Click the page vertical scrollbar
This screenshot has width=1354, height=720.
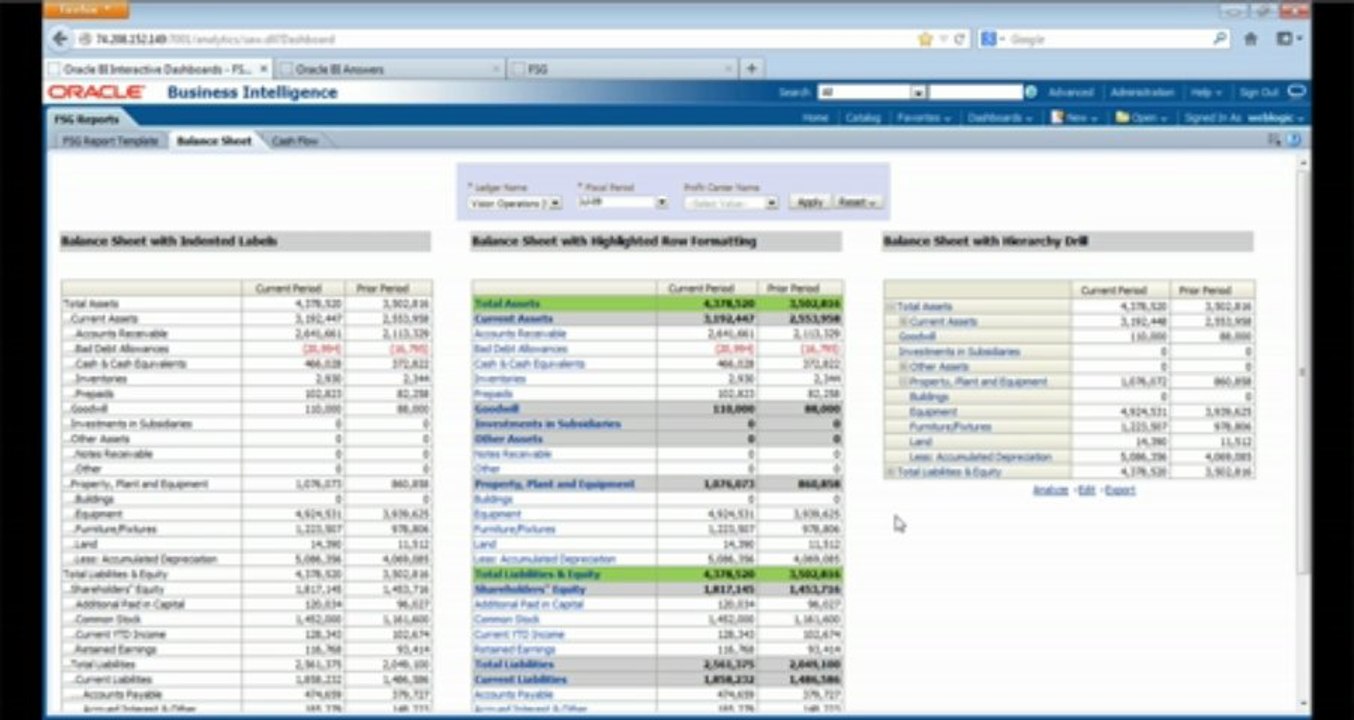[1303, 372]
